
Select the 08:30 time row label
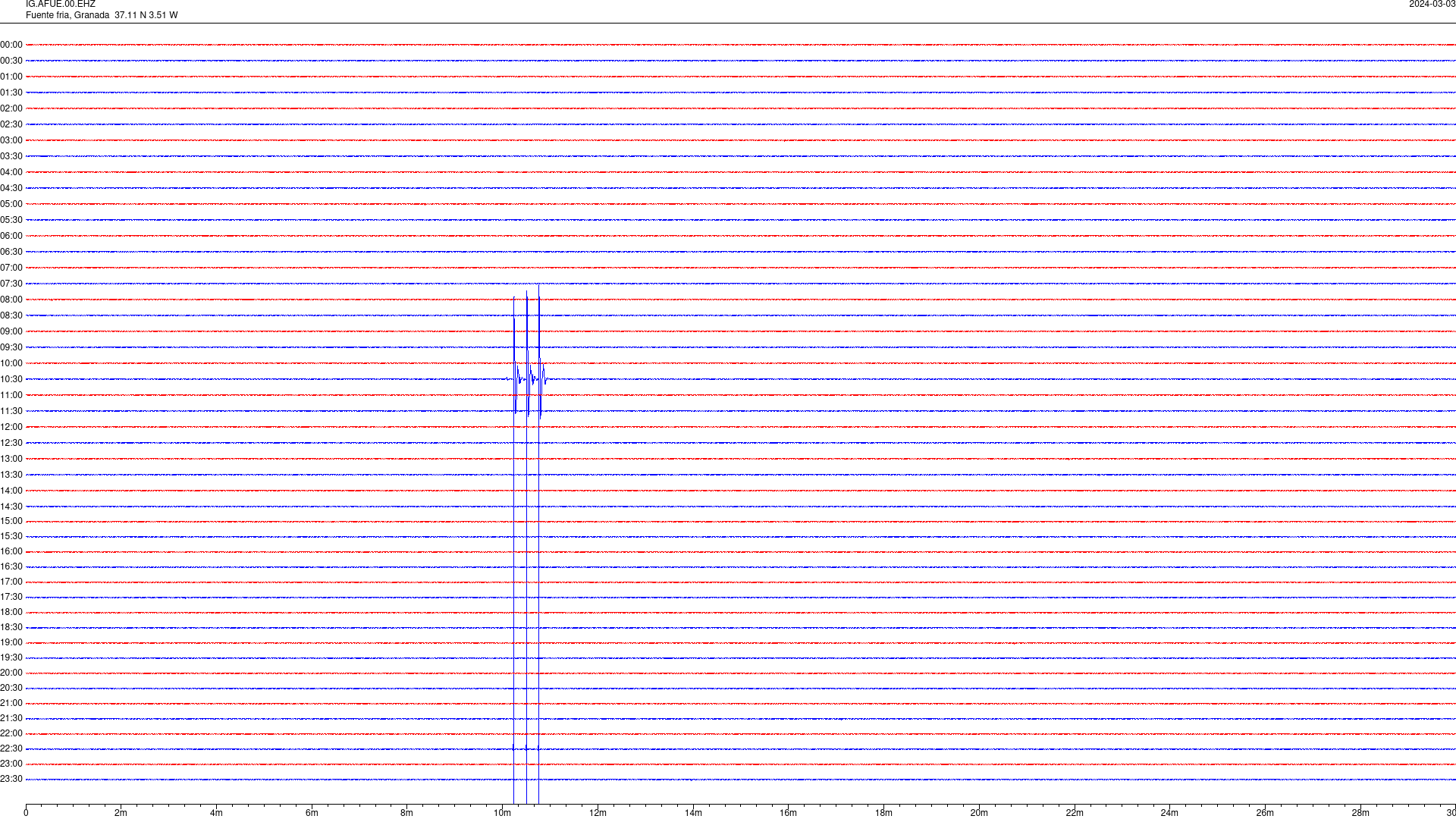coord(11,315)
